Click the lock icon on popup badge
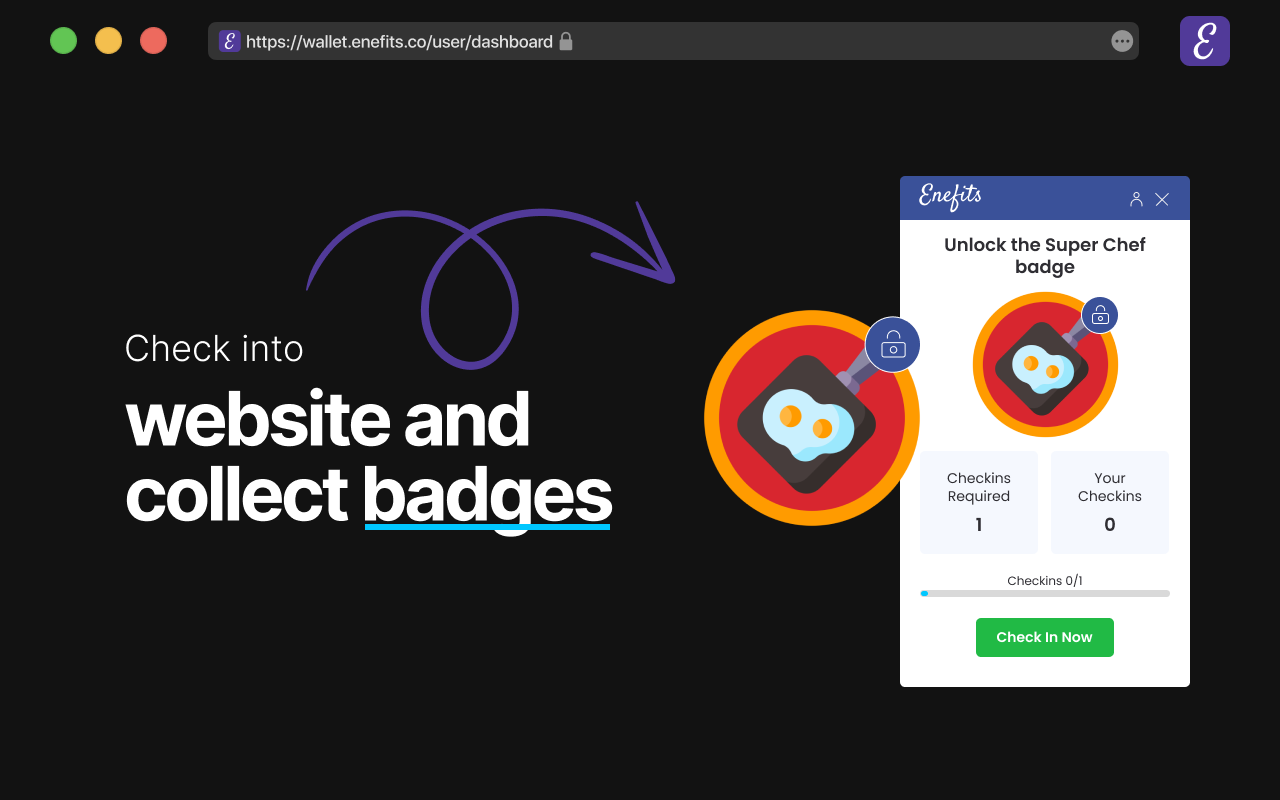Image resolution: width=1280 pixels, height=800 pixels. (1100, 315)
